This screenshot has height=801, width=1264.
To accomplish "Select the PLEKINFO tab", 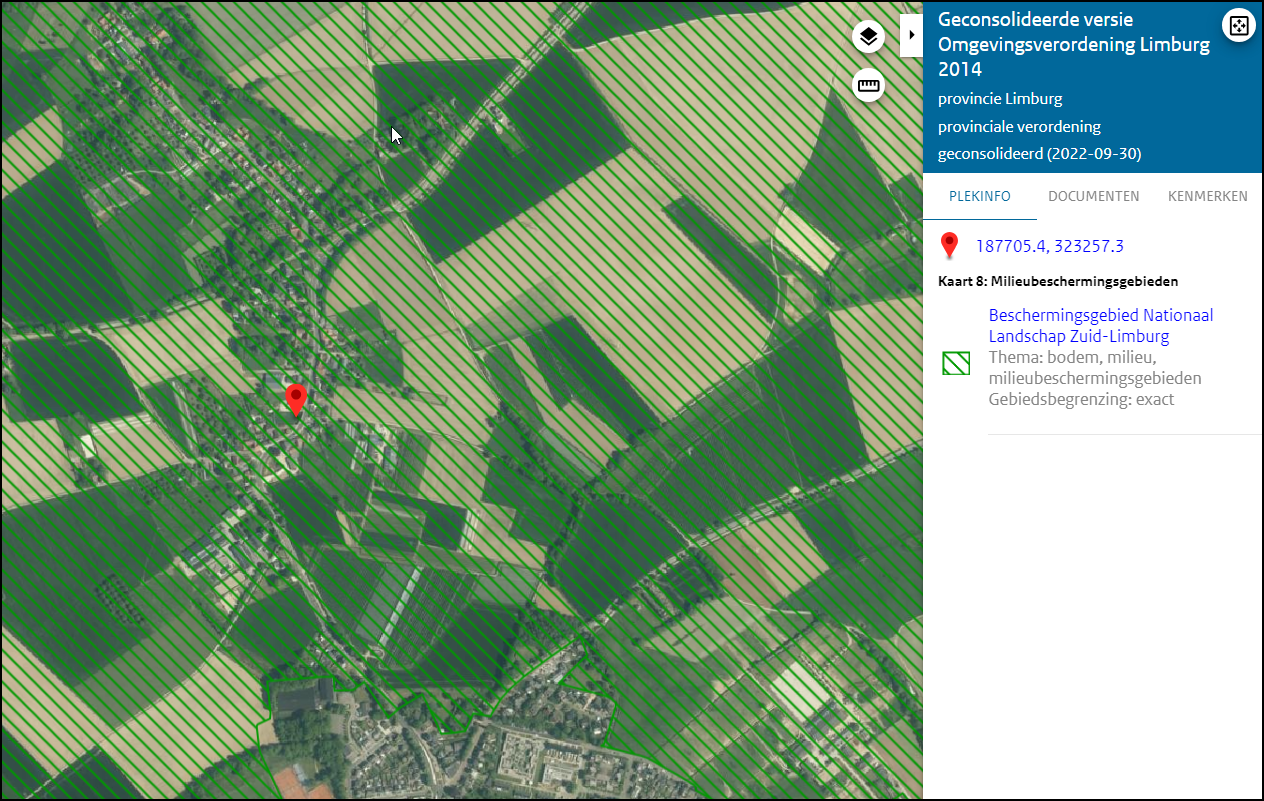I will [979, 196].
